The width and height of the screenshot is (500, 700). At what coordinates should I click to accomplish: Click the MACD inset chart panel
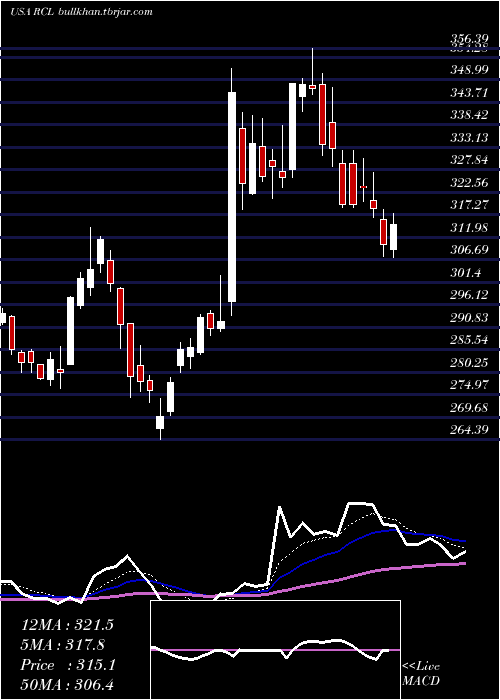tap(275, 650)
